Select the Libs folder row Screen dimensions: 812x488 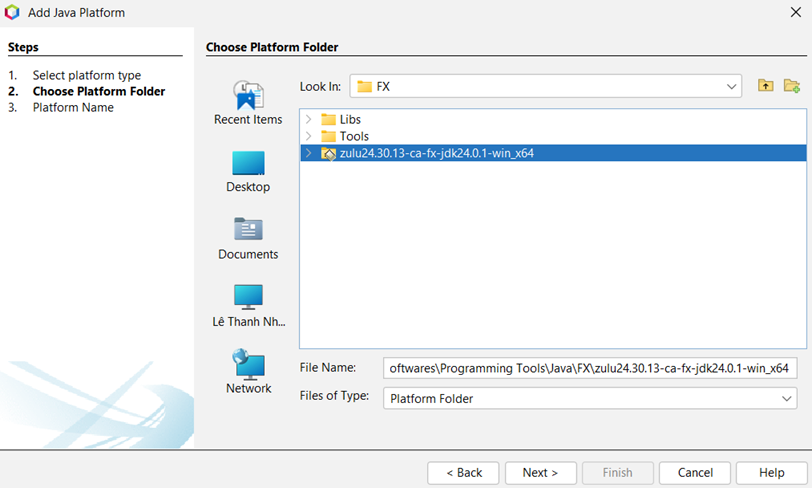tap(553, 119)
